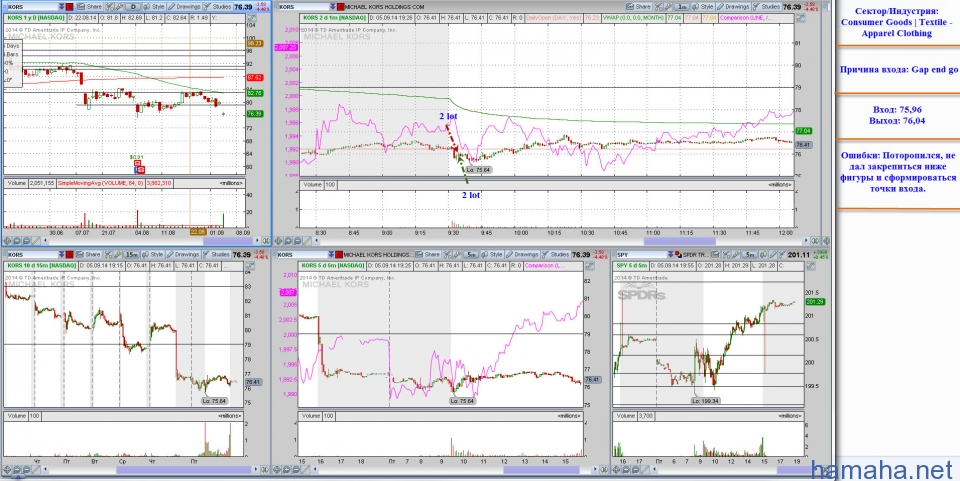This screenshot has width=960, height=481.
Task: Click KORS symbol field in daily chart
Action: [x=32, y=7]
